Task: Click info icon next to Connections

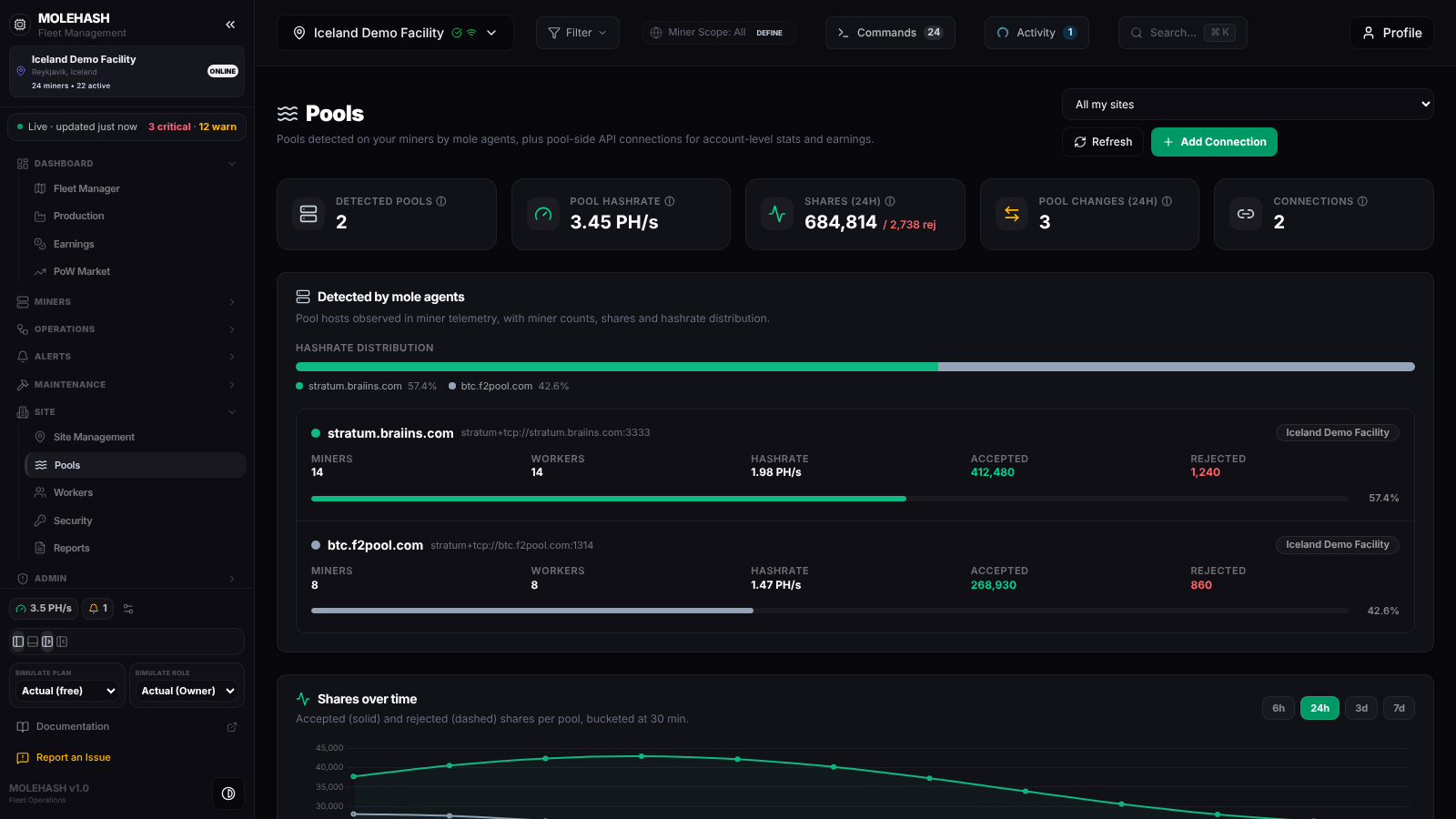Action: (1362, 201)
